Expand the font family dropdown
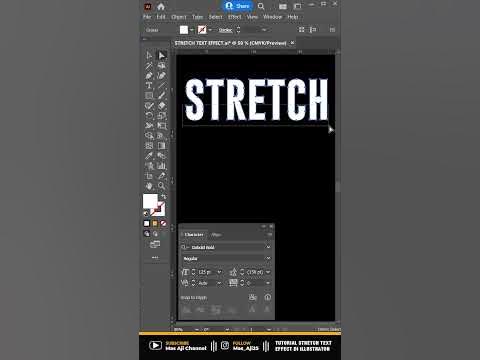The height and width of the screenshot is (360, 480). (268, 247)
